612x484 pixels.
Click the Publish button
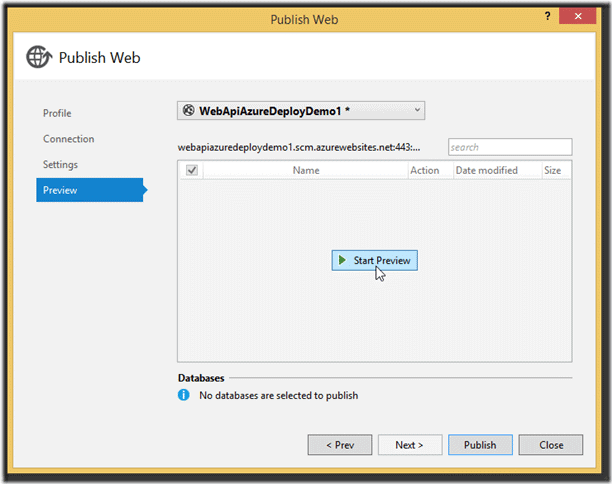[480, 445]
